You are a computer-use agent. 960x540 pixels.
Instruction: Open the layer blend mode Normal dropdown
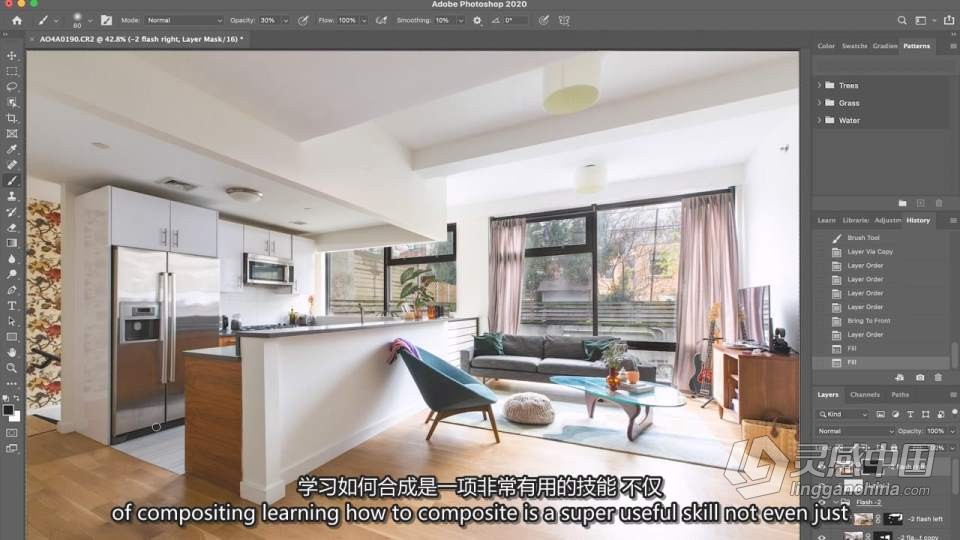click(855, 431)
